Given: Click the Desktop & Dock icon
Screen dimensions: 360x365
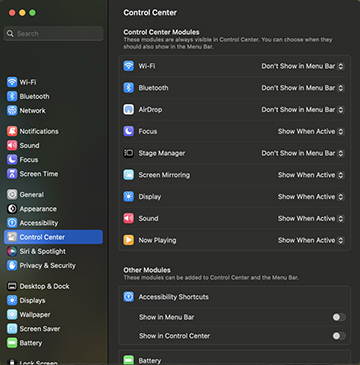Looking at the screenshot, I should [12, 286].
